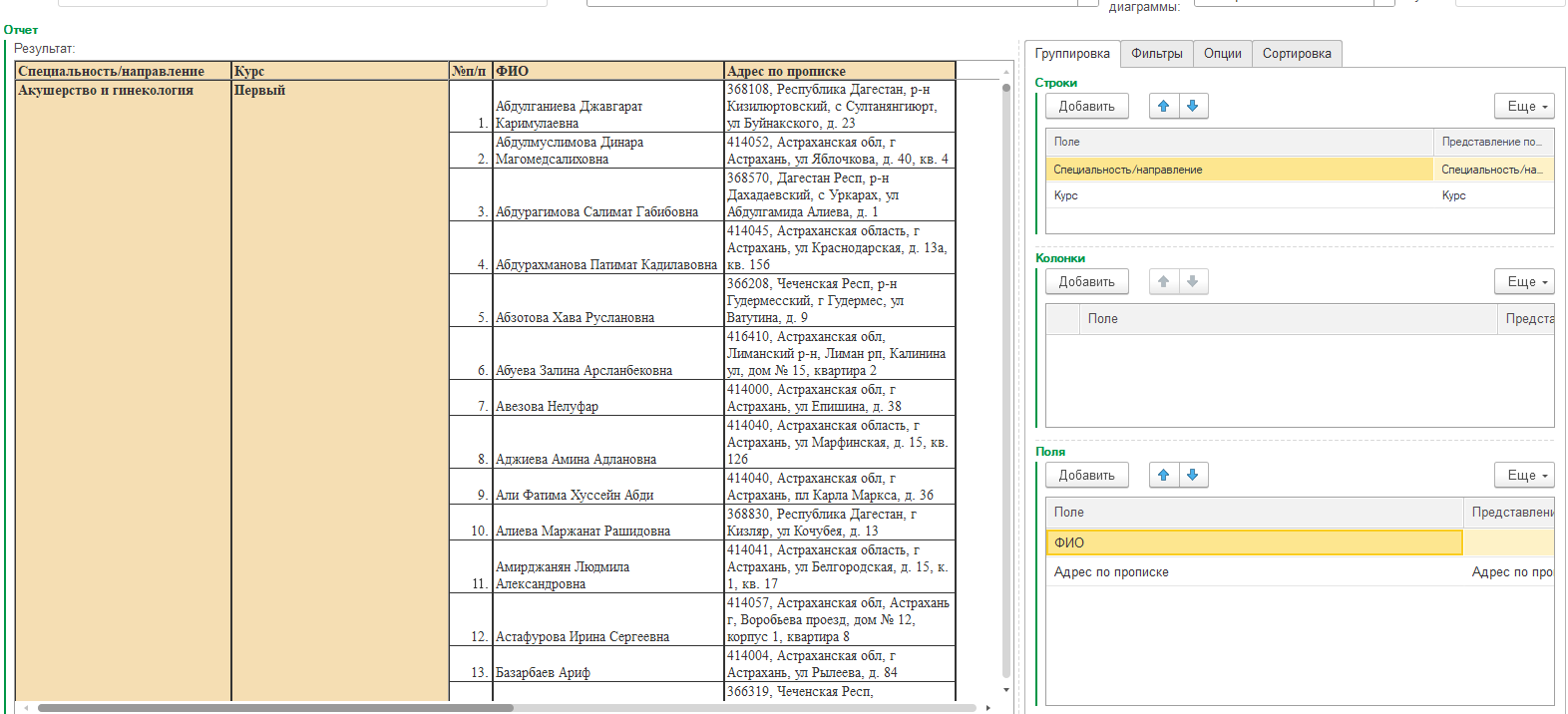The height and width of the screenshot is (714, 1568).
Task: Click the report's vertical scrollbar down arrow
Action: pyautogui.click(x=1005, y=690)
